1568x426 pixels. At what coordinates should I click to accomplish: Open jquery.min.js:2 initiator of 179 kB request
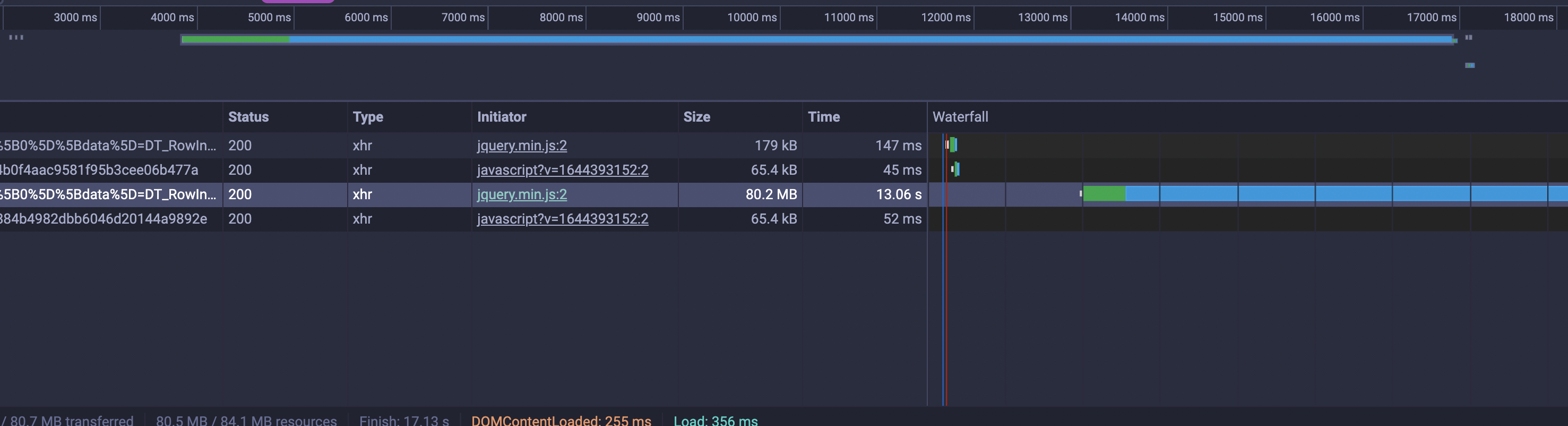(522, 146)
